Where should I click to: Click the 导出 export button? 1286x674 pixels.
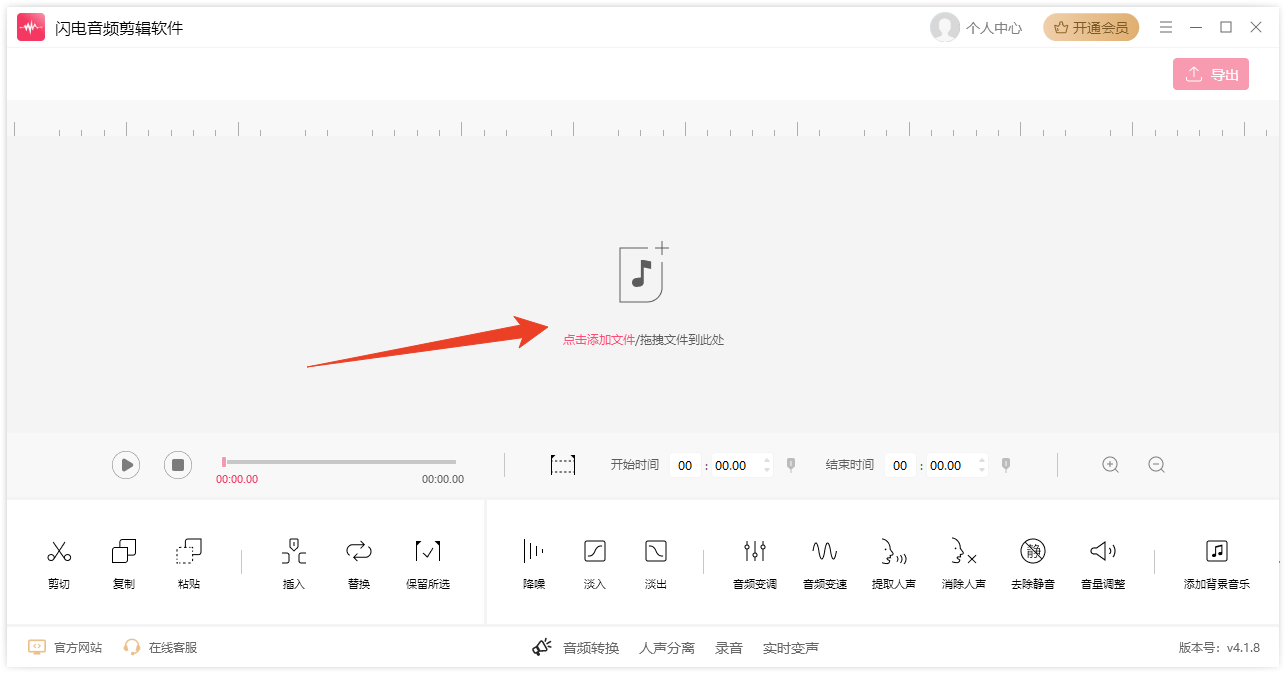click(1211, 73)
